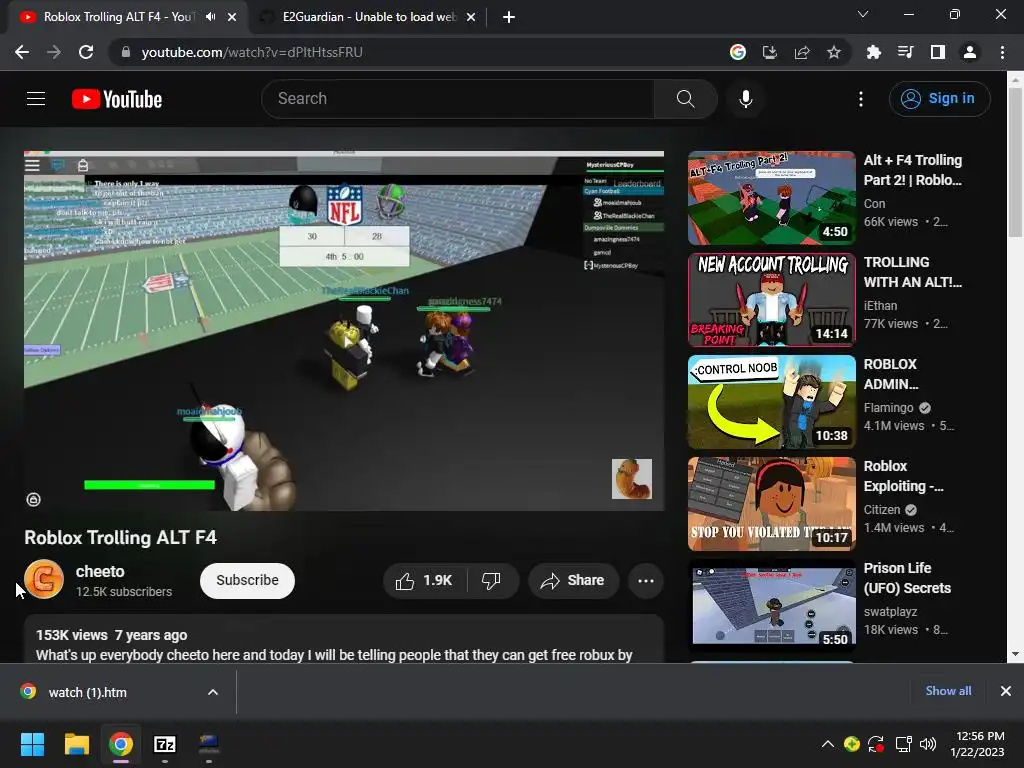Open cheeto channel name link
This screenshot has width=1024, height=768.
click(100, 571)
